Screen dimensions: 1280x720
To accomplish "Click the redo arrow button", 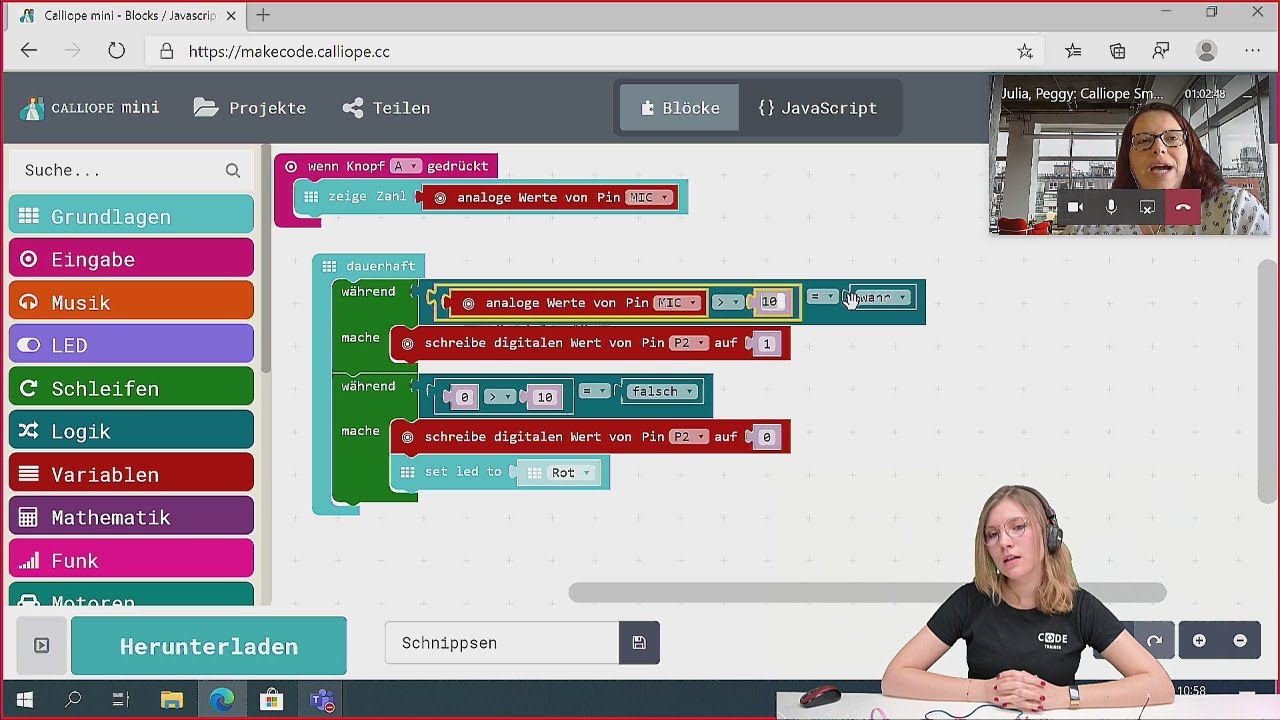I will 1155,640.
